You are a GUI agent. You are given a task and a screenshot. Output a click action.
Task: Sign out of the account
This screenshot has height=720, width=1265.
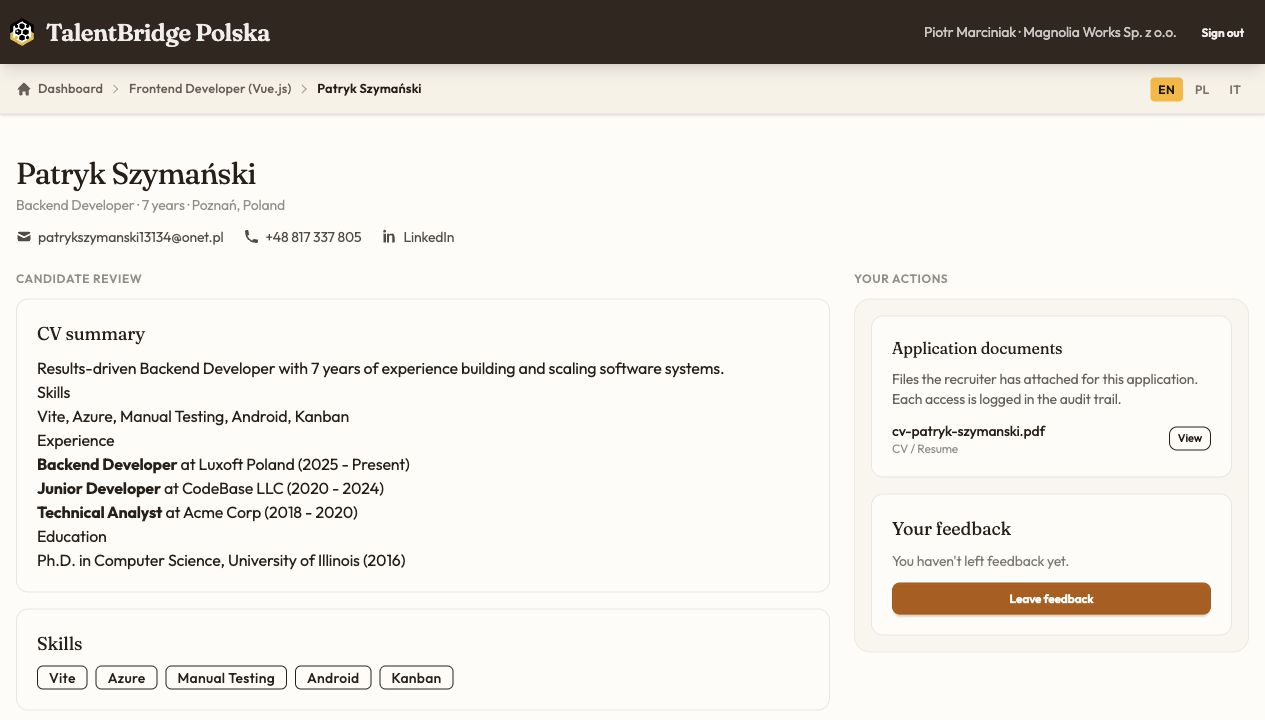pyautogui.click(x=1222, y=33)
